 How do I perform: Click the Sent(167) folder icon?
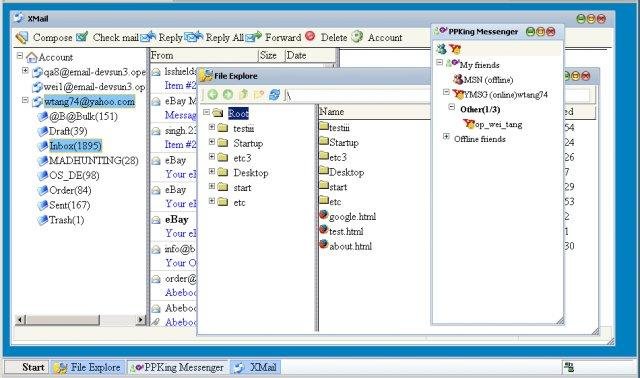pos(42,205)
